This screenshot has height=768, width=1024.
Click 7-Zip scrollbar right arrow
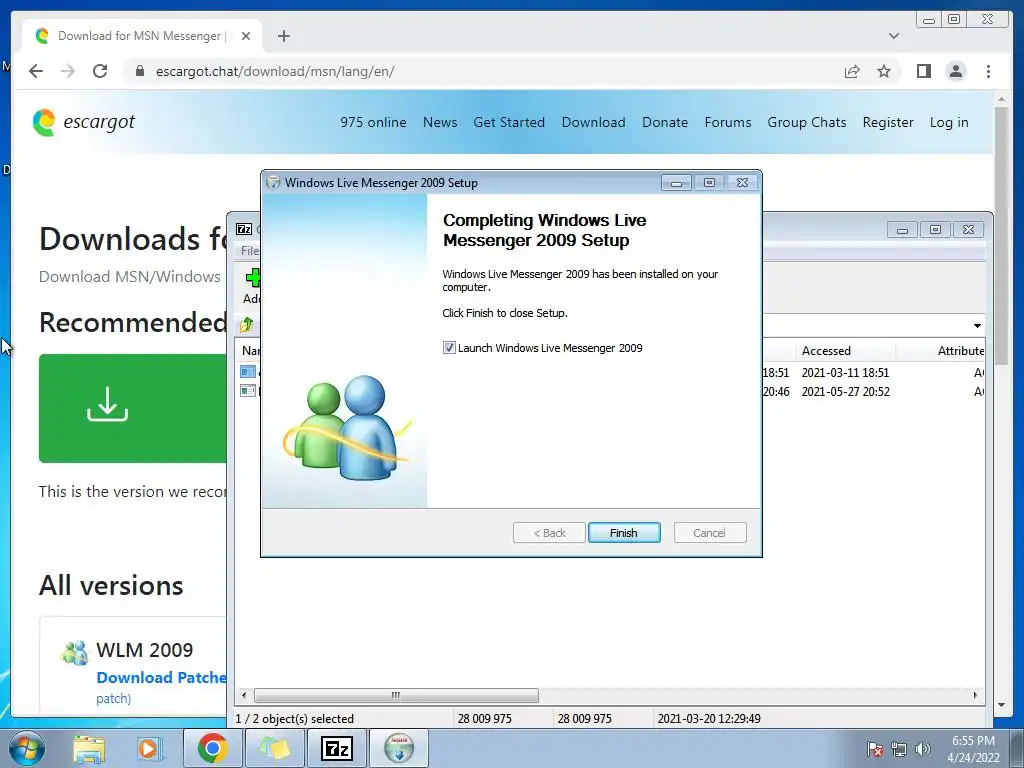[975, 695]
